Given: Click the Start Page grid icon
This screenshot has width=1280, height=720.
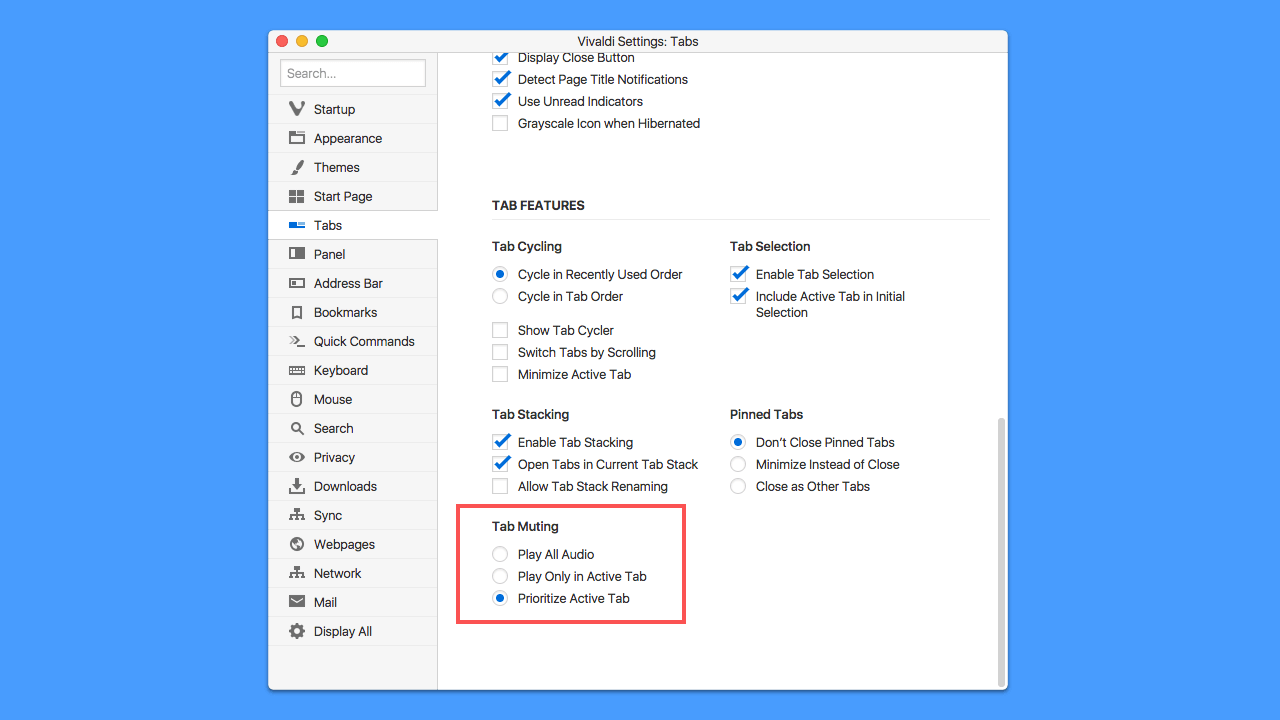Looking at the screenshot, I should point(297,196).
